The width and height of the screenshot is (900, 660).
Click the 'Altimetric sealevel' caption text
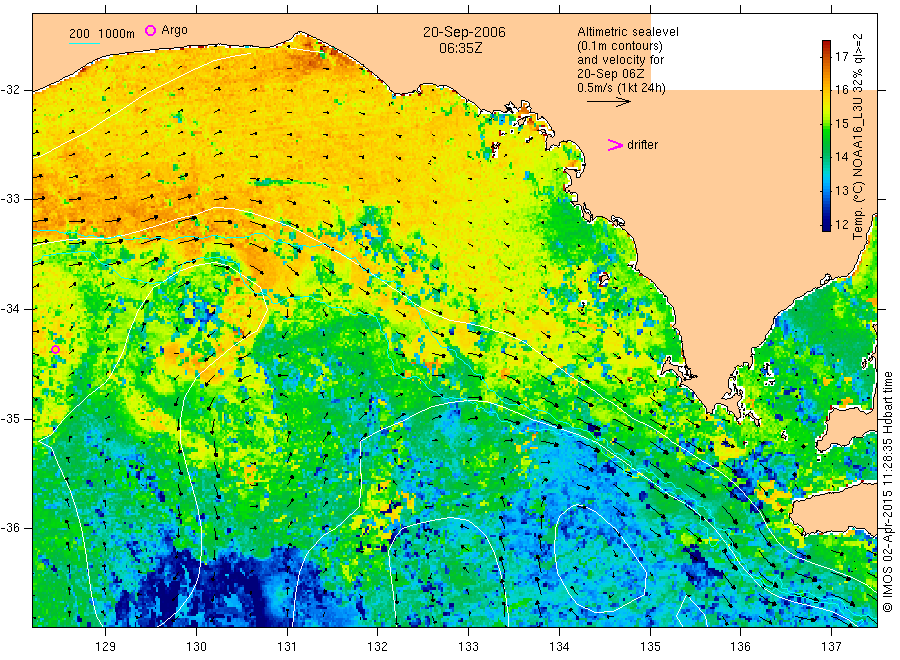[x=628, y=32]
